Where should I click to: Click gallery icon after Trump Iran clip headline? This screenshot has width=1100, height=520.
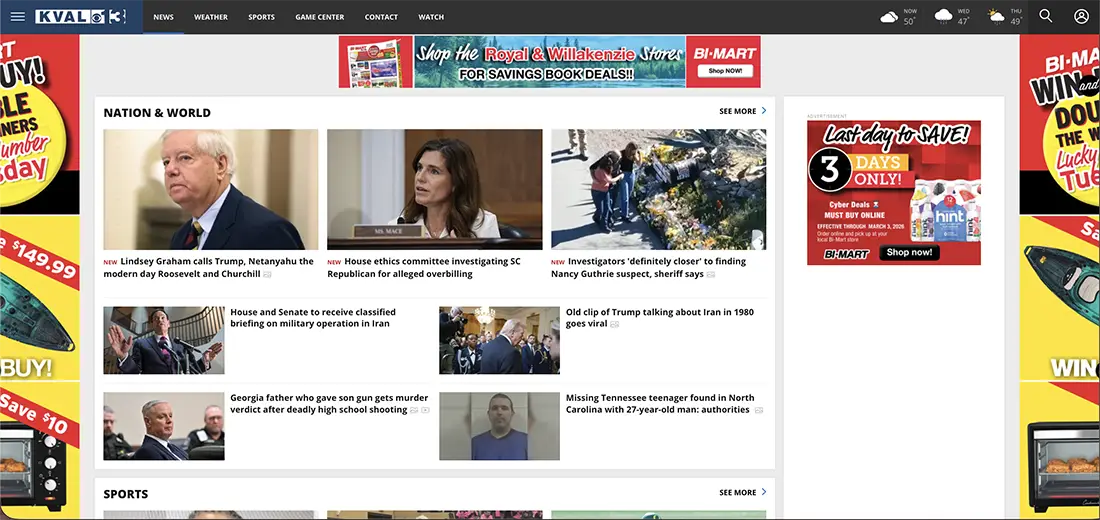(615, 324)
